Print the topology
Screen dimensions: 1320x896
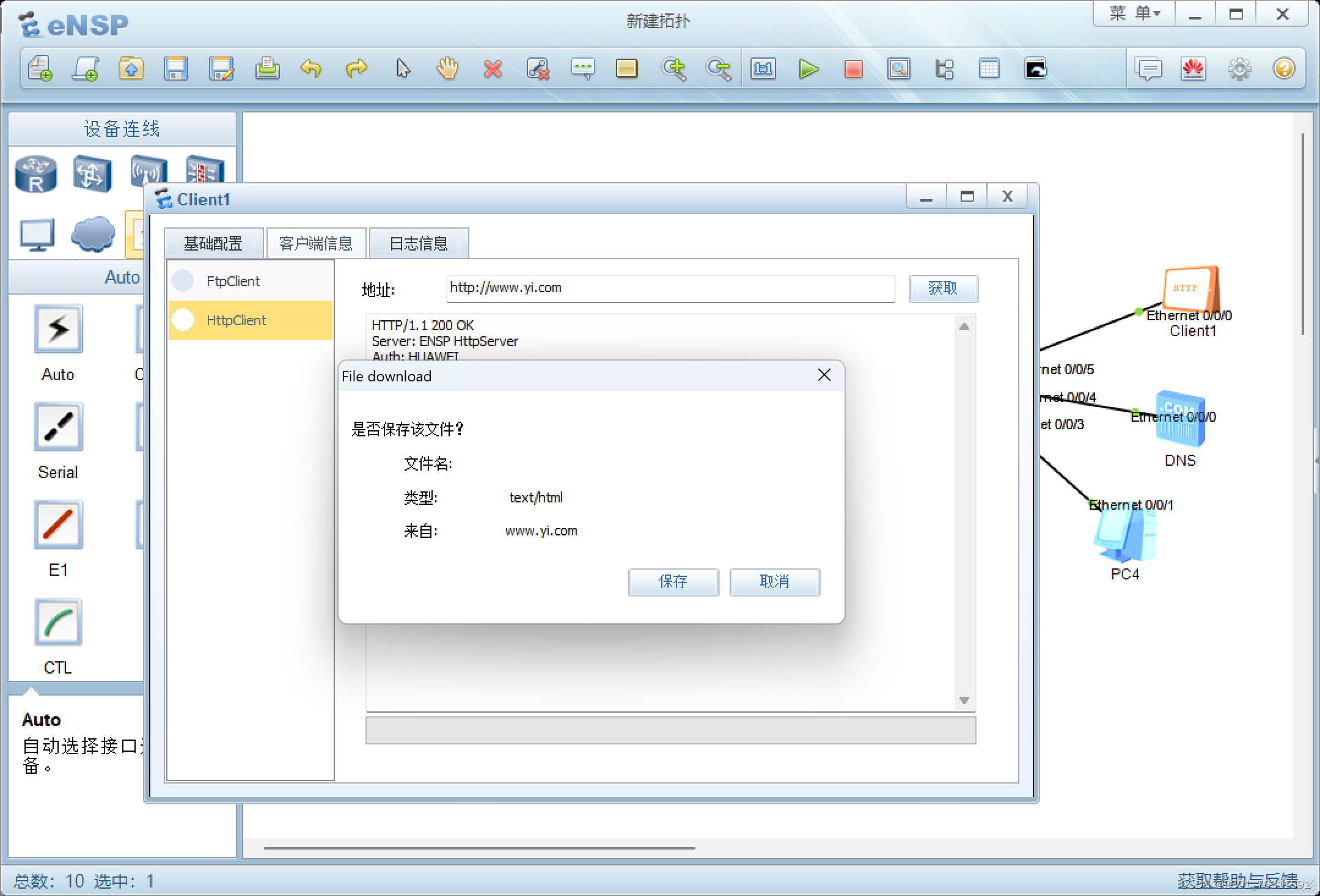point(268,68)
